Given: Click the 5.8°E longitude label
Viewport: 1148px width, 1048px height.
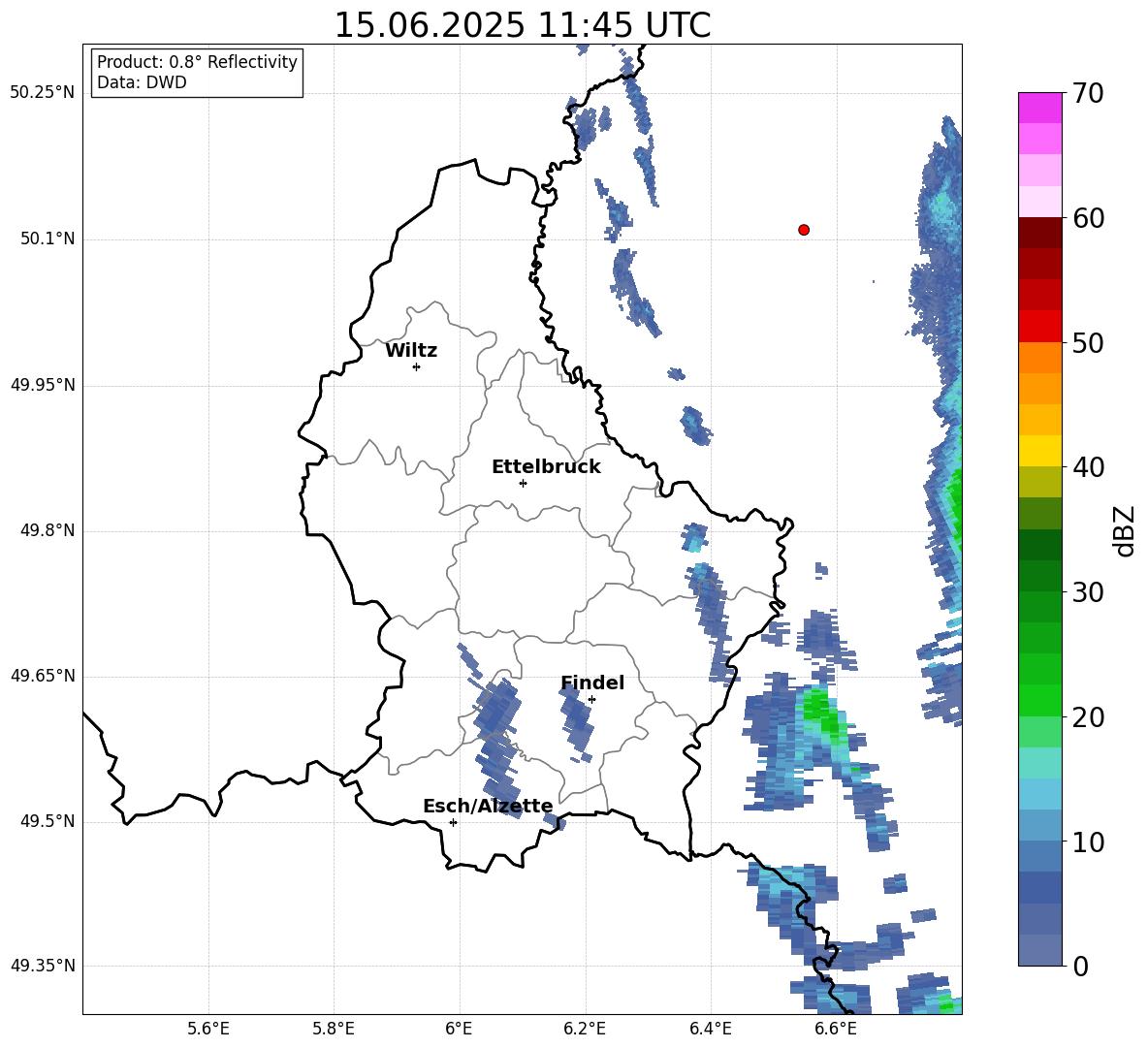Looking at the screenshot, I should [x=334, y=1029].
